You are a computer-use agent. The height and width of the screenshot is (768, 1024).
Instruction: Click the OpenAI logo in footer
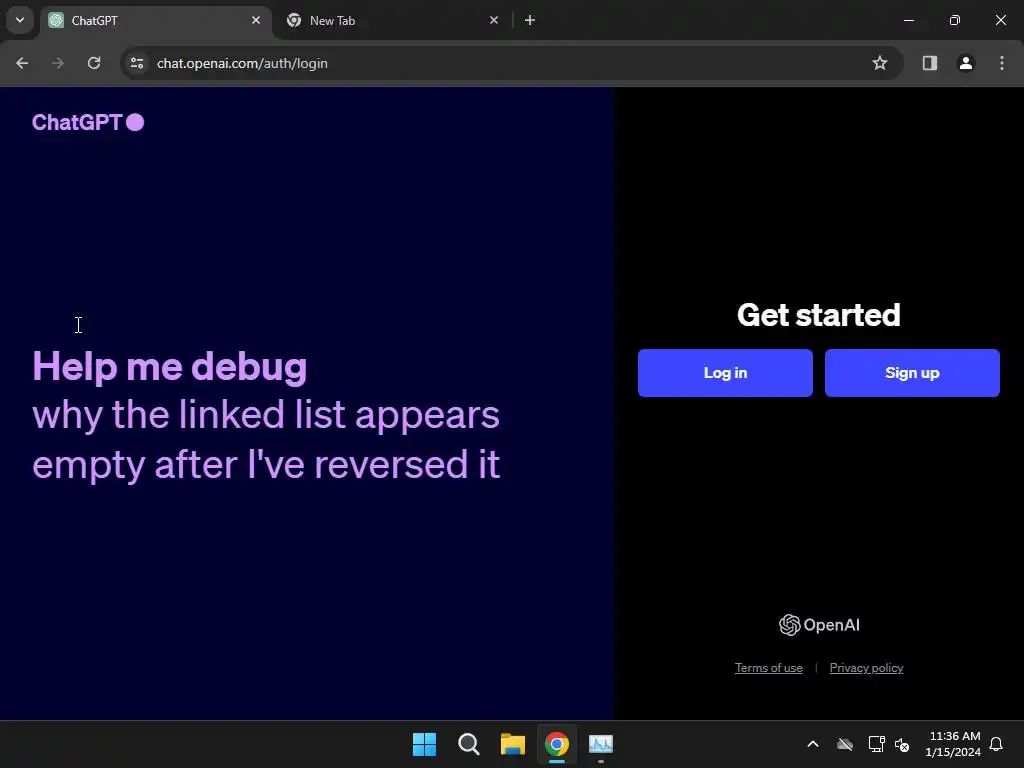coord(819,625)
